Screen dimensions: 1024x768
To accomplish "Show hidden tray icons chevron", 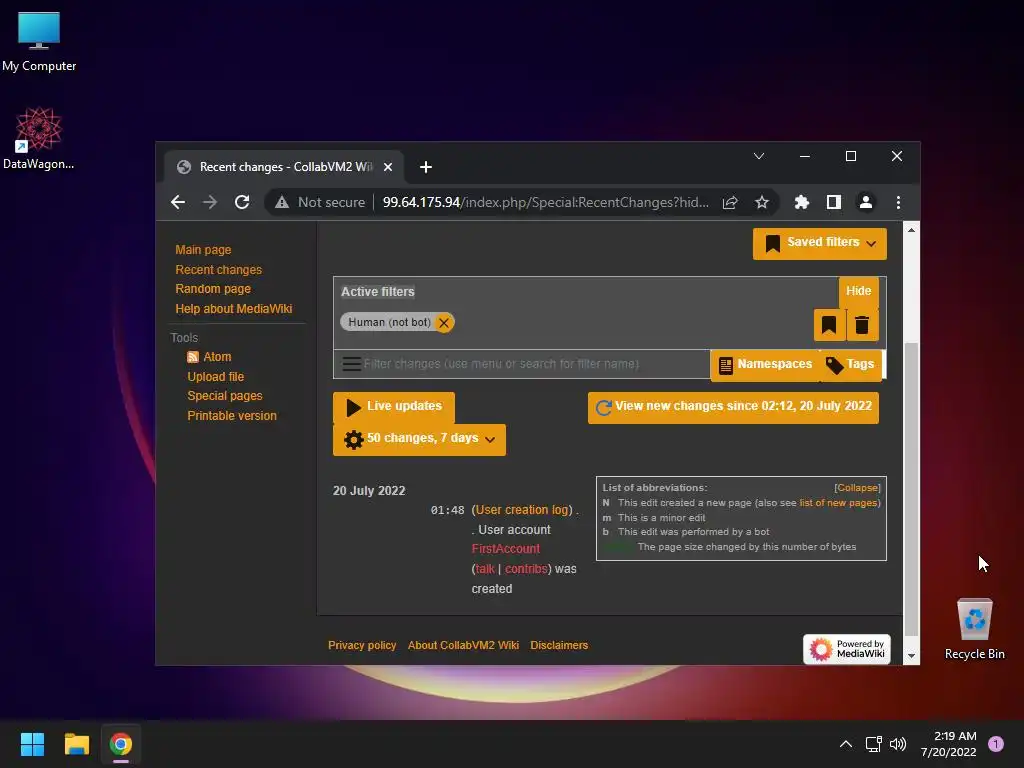I will point(846,744).
